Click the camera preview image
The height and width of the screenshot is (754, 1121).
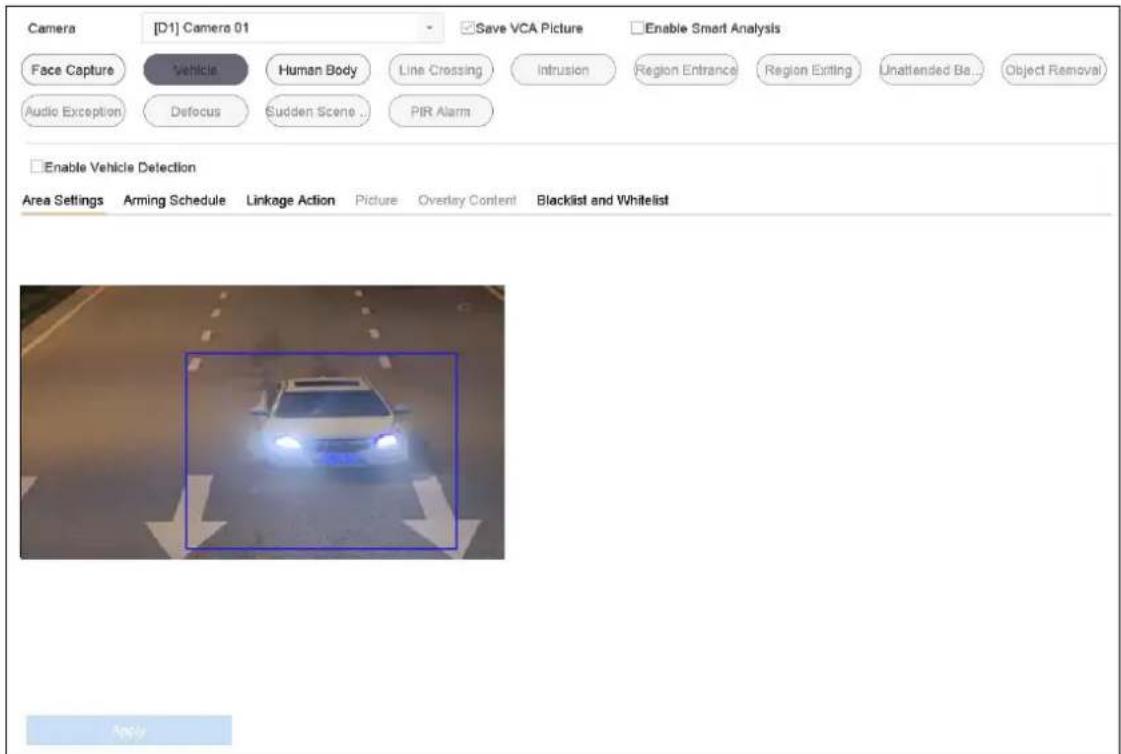click(262, 422)
